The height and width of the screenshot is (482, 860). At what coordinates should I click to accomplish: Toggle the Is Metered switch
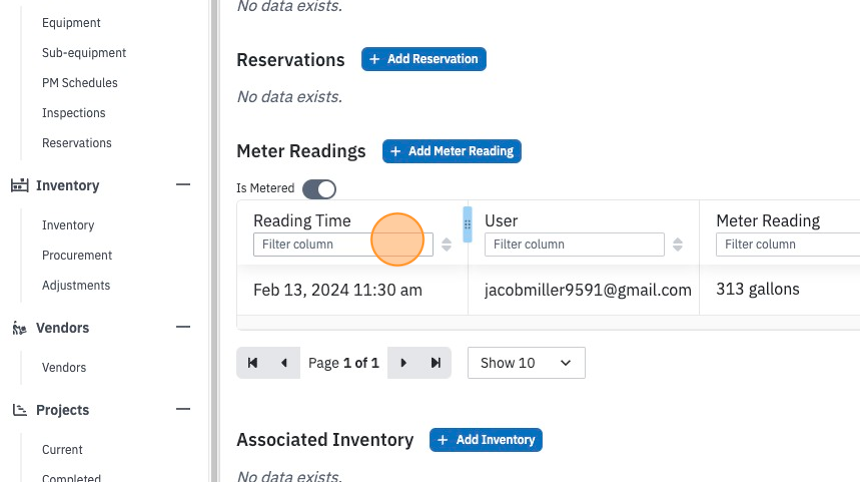[x=319, y=189]
